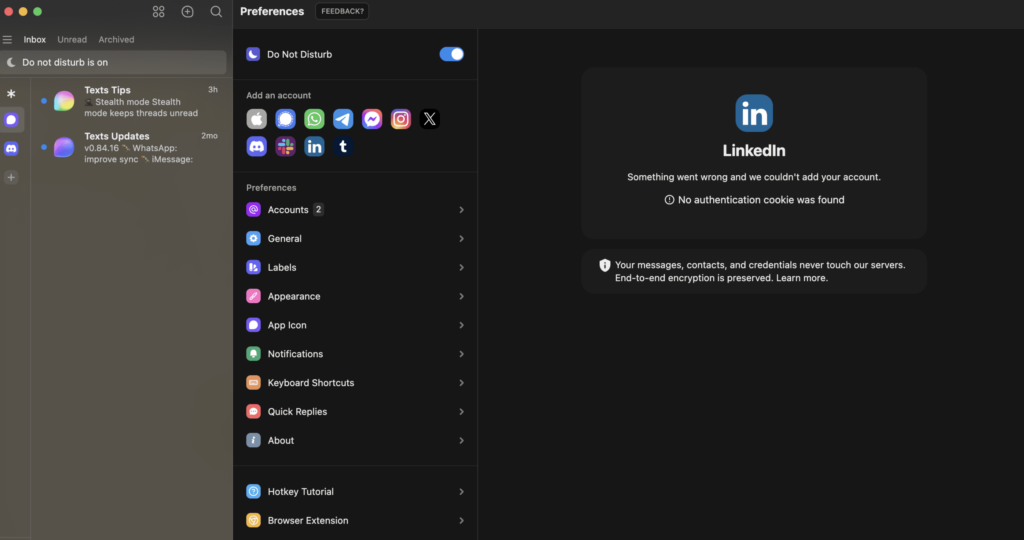Add a Slack account via its icon
Viewport: 1024px width, 540px height.
pyautogui.click(x=286, y=147)
